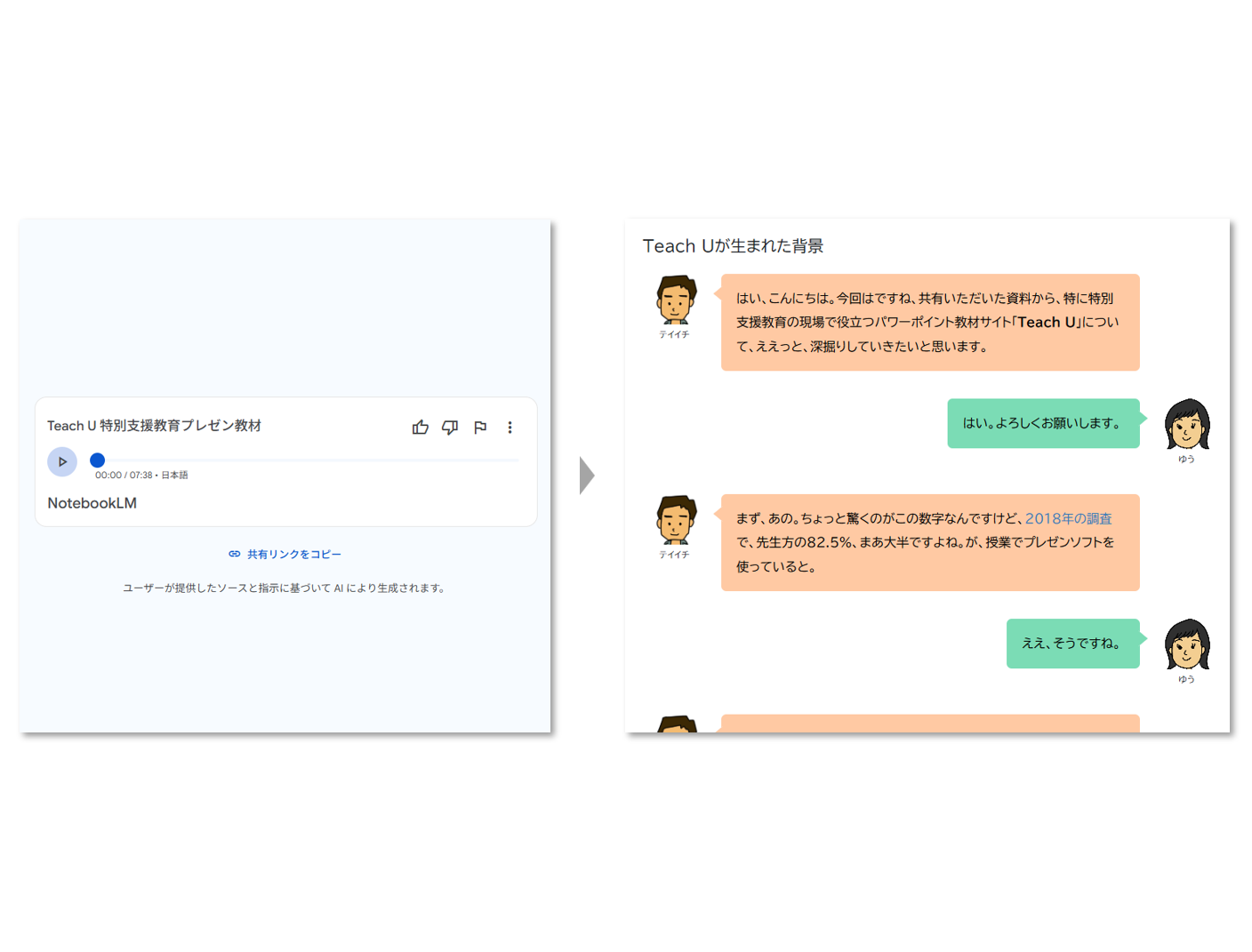Click the gray arrow between the two panels
This screenshot has width=1252, height=952.
(x=587, y=476)
